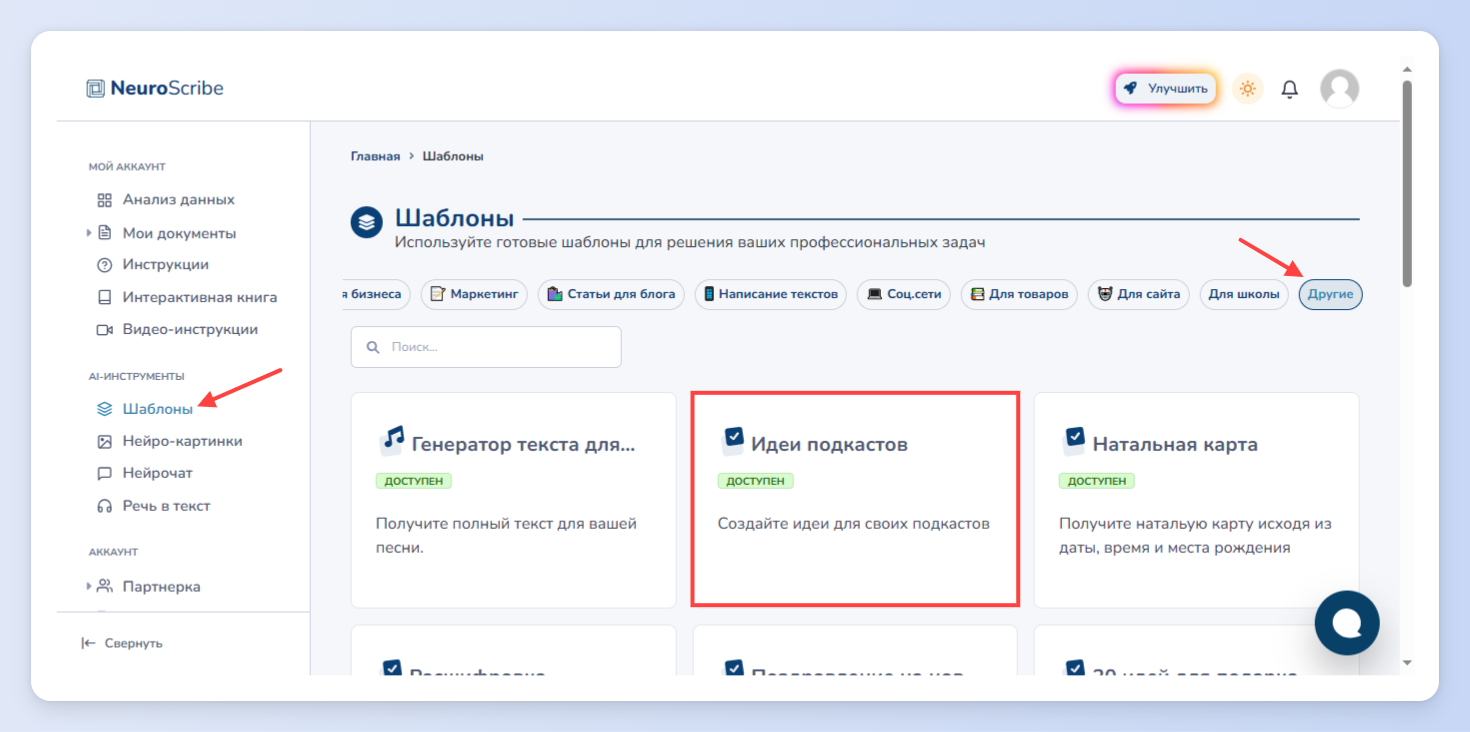Click the vertical page scrollbar thumb

(1407, 183)
